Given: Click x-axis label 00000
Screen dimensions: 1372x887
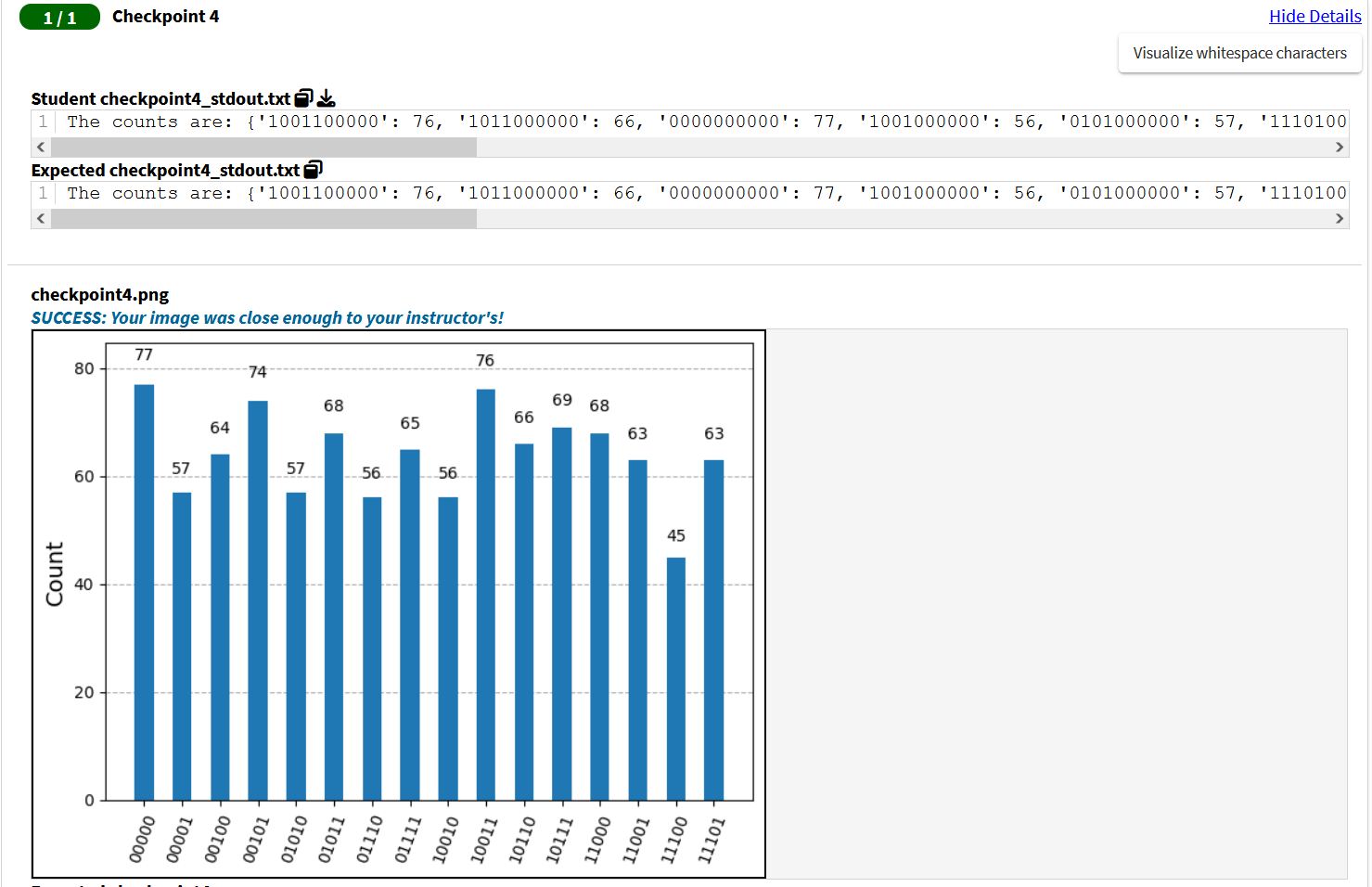Looking at the screenshot, I should click(142, 839).
